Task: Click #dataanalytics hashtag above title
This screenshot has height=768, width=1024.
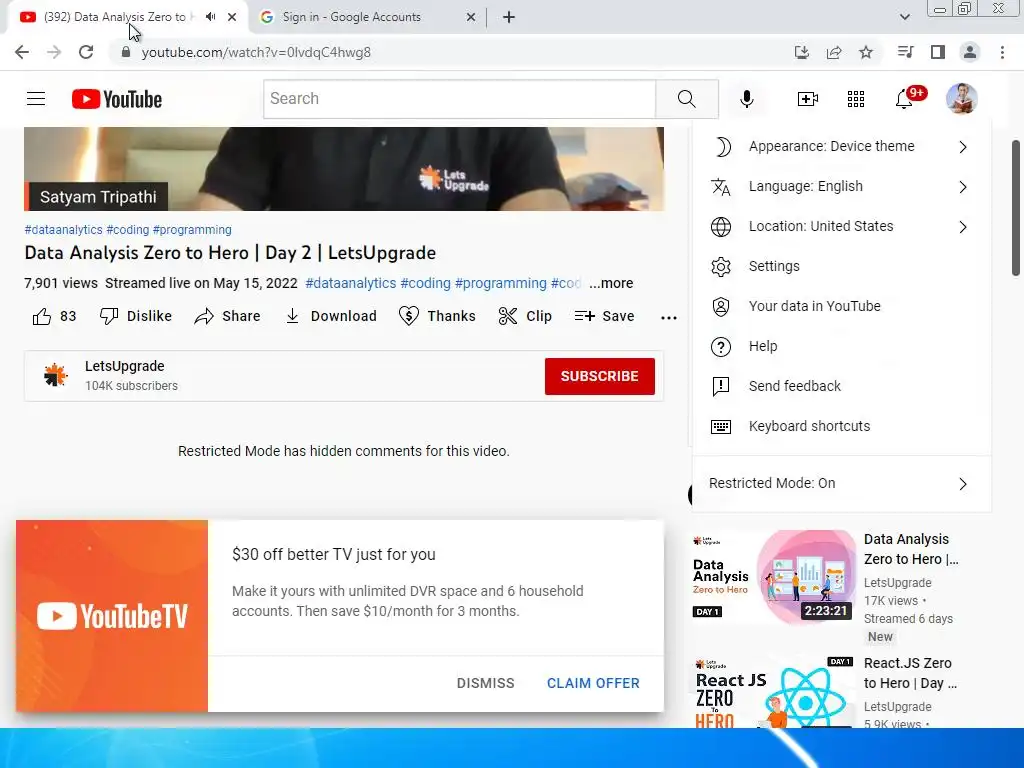Action: (x=63, y=230)
